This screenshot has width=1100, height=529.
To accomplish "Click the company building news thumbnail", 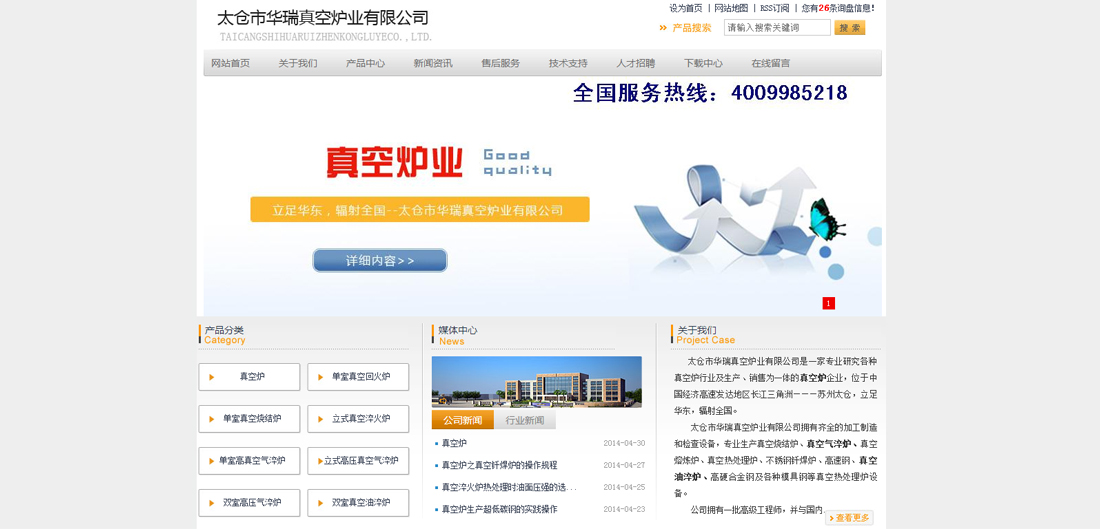I will [536, 381].
